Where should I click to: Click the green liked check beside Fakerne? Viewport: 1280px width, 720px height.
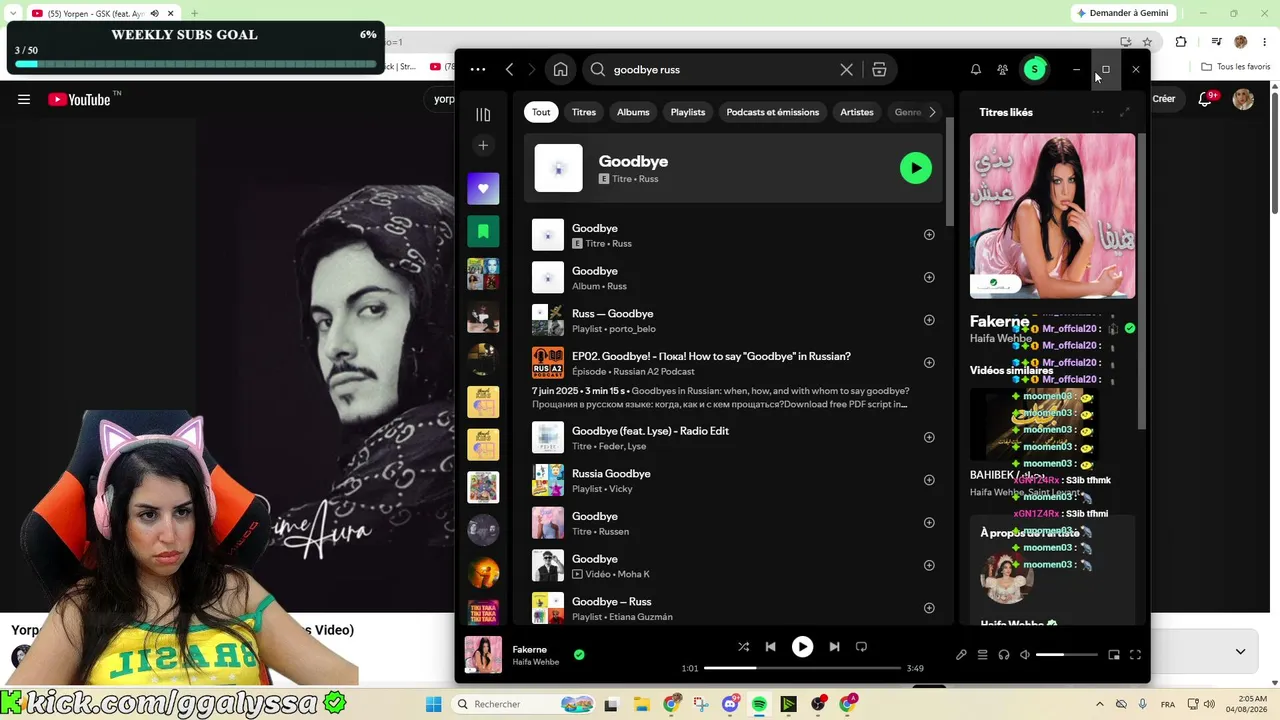579,655
